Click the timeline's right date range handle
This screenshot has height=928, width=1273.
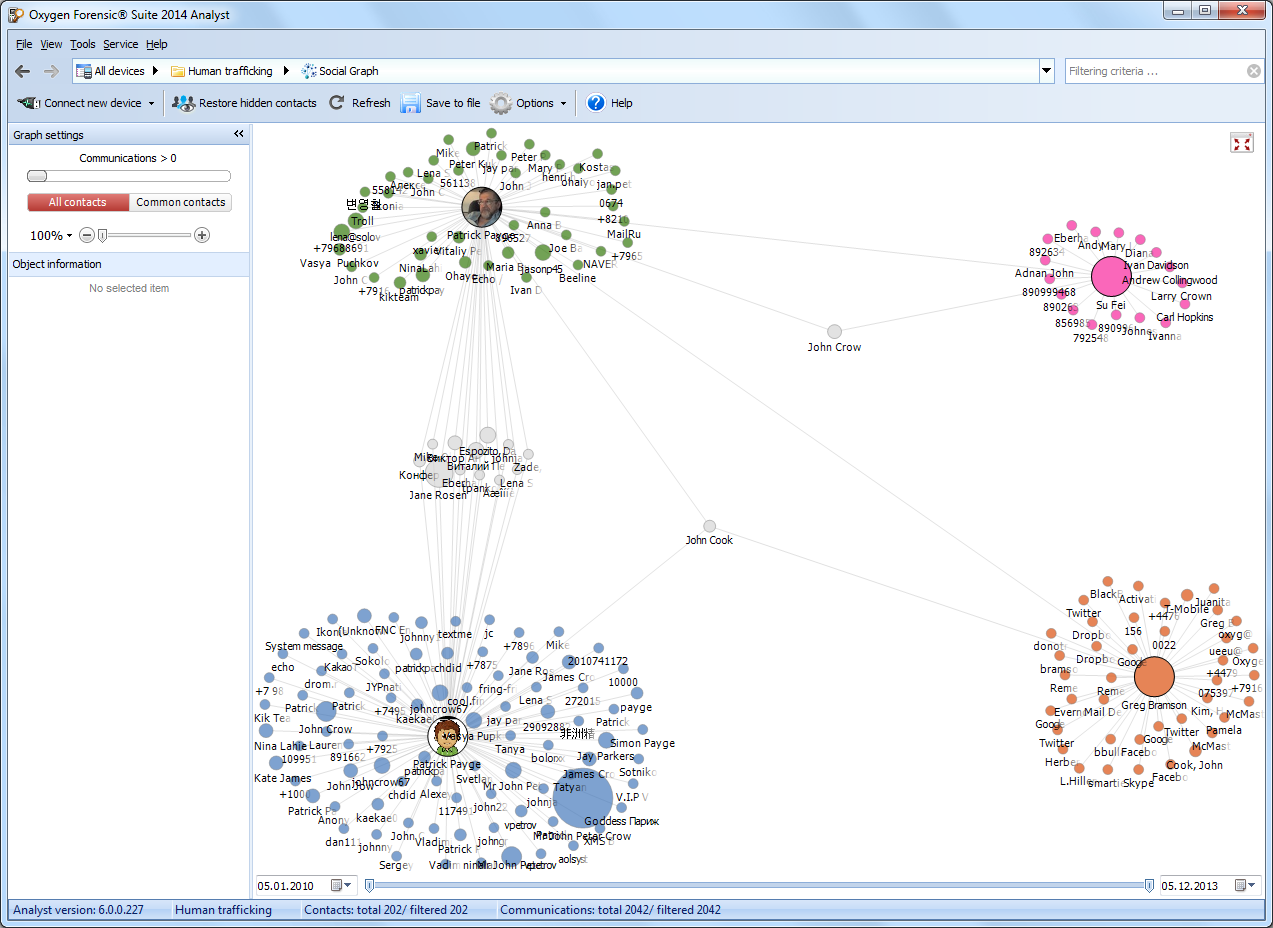click(x=1149, y=885)
